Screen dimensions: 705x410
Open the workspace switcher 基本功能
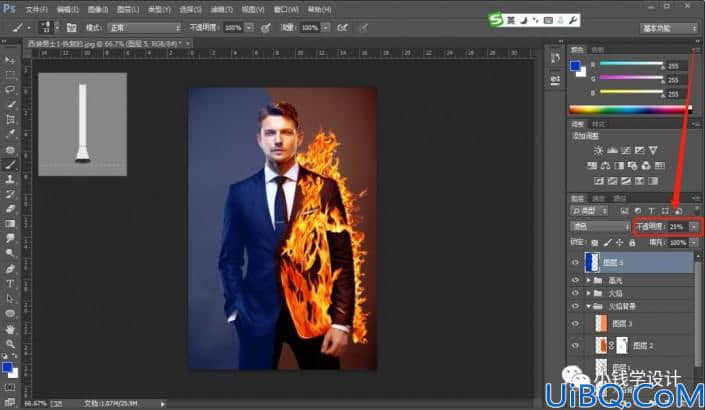(x=669, y=28)
